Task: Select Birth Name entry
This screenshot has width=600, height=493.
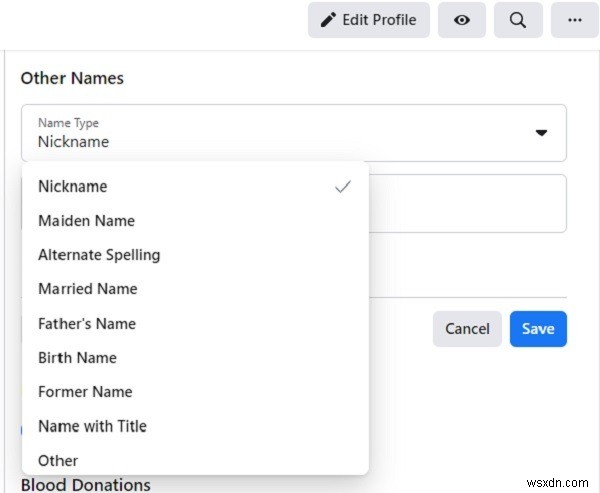Action: (77, 357)
